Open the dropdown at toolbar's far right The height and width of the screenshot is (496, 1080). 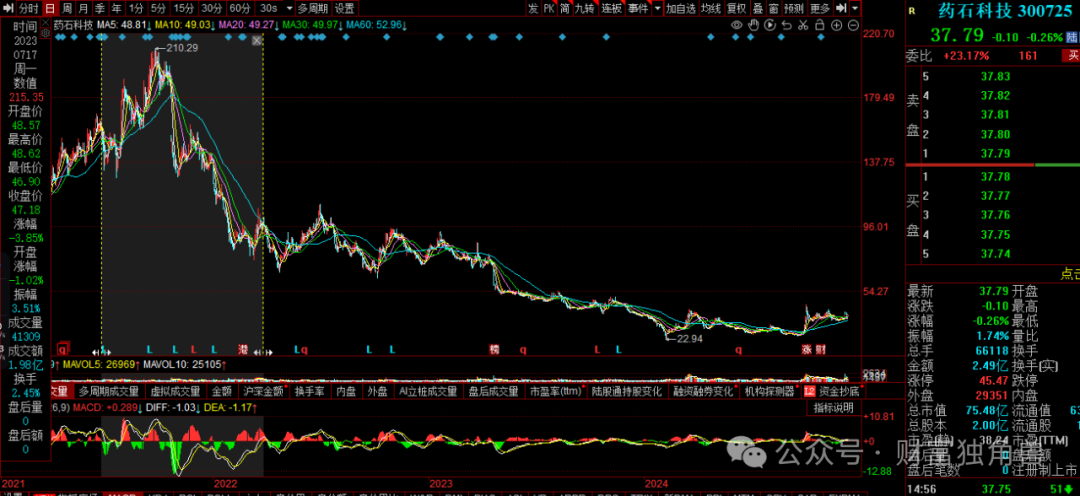click(x=856, y=7)
